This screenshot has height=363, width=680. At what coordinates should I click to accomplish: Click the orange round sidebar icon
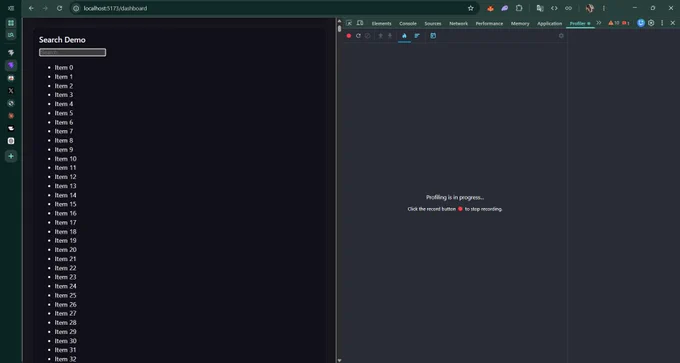pyautogui.click(x=11, y=116)
